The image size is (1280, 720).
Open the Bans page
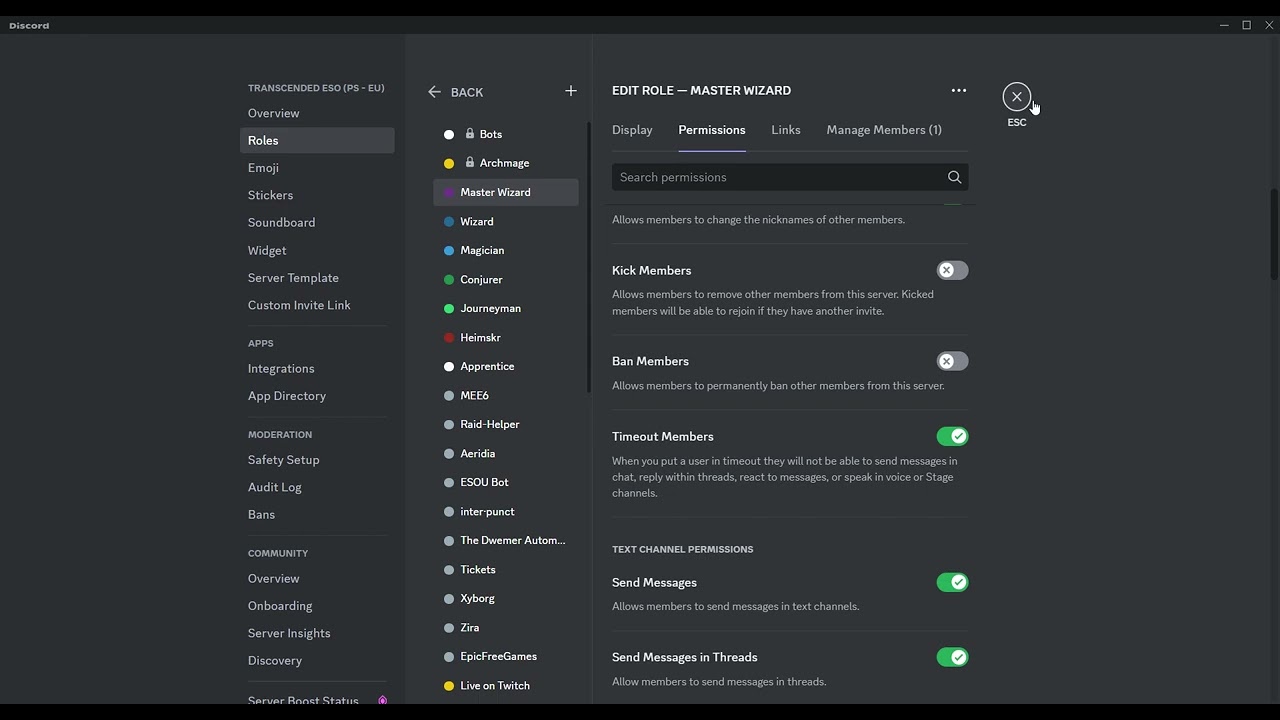tap(317, 514)
